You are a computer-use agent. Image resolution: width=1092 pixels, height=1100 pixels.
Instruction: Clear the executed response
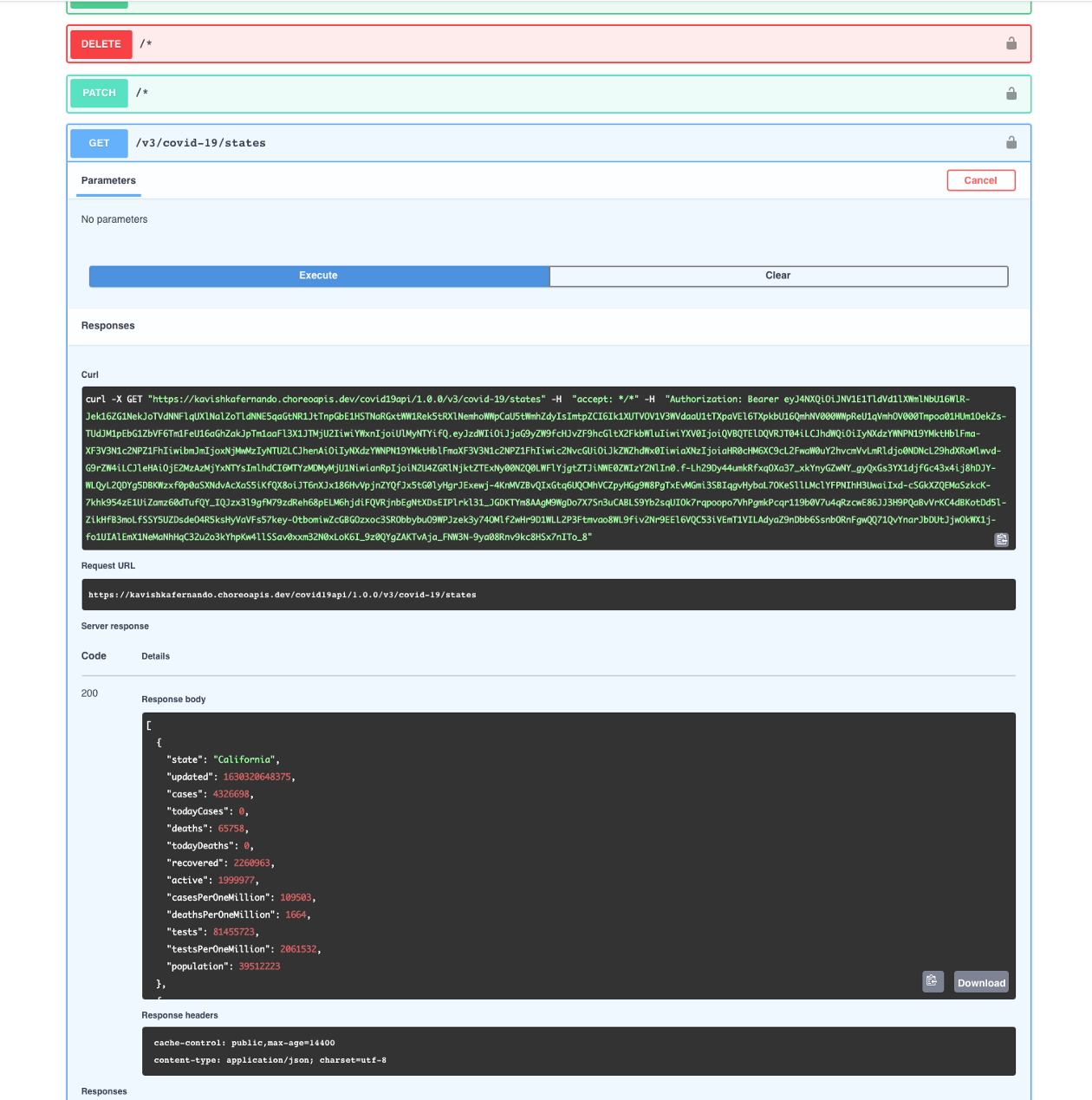[x=777, y=276]
